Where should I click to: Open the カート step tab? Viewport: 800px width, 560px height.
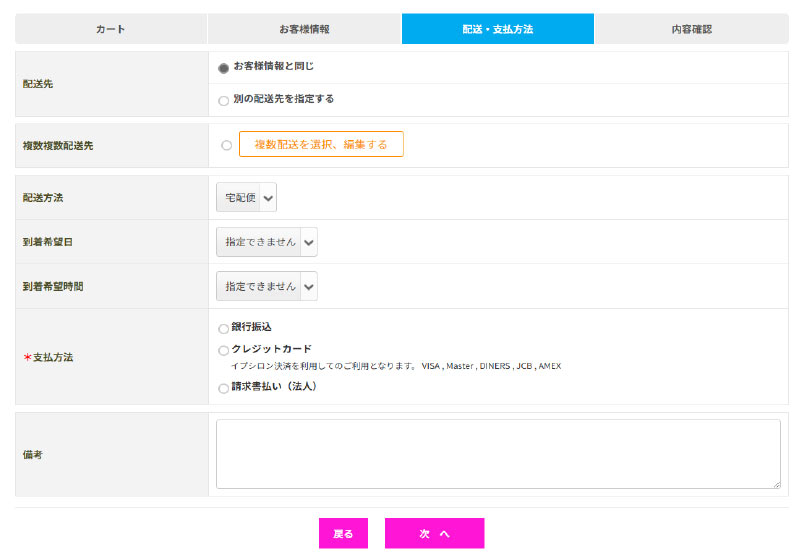point(111,29)
